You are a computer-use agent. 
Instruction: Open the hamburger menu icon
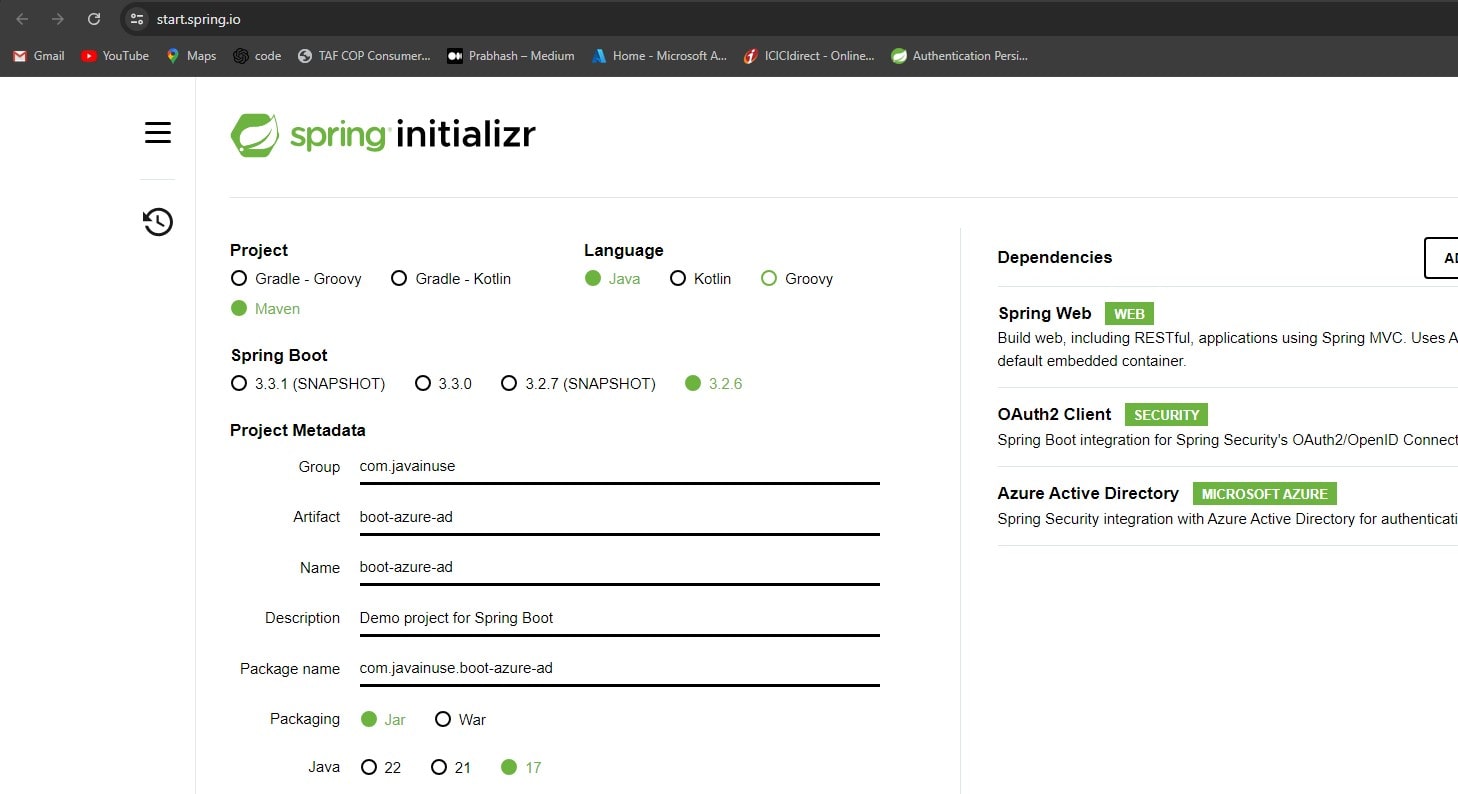point(158,132)
